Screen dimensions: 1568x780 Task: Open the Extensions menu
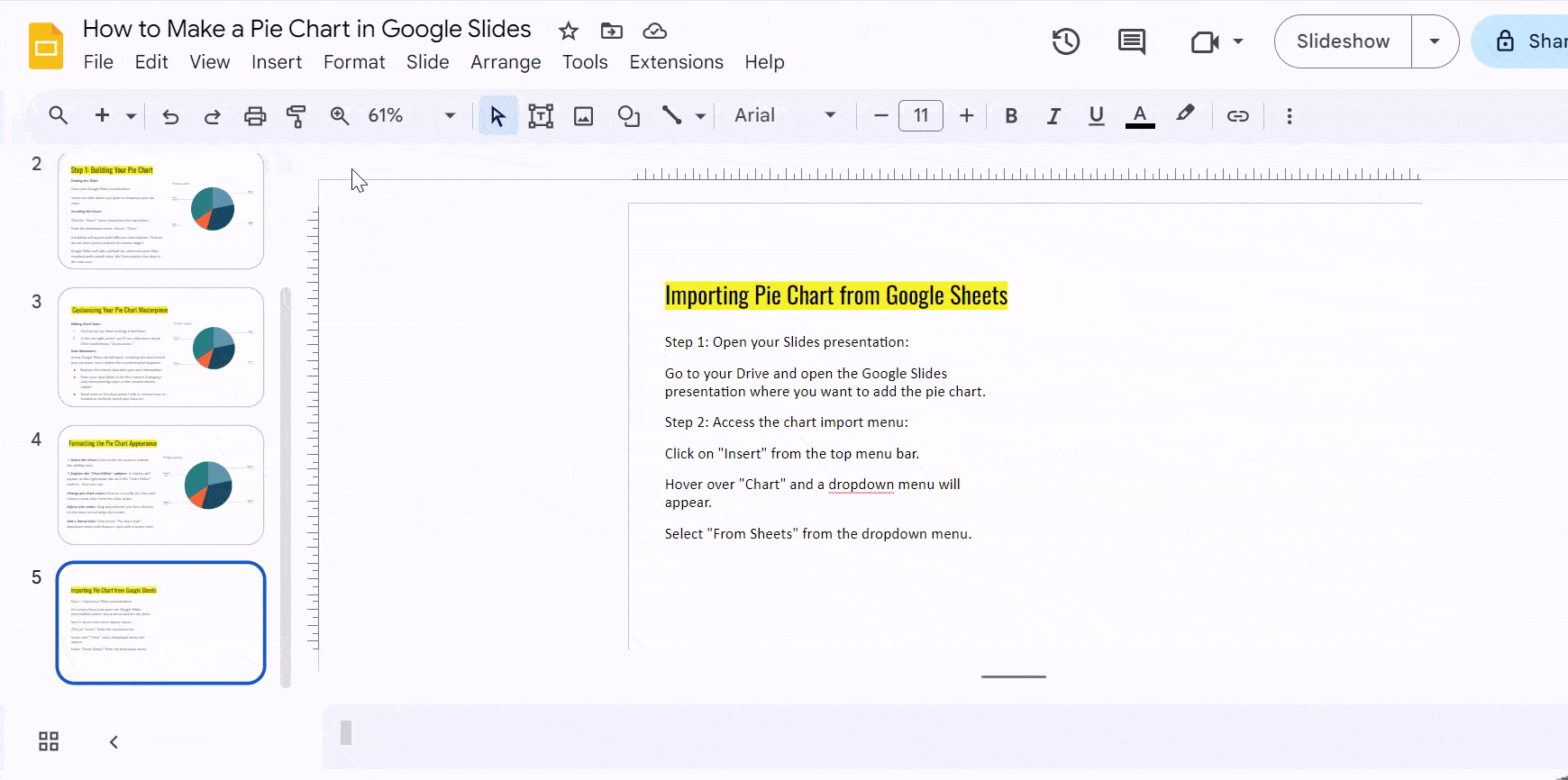(677, 62)
